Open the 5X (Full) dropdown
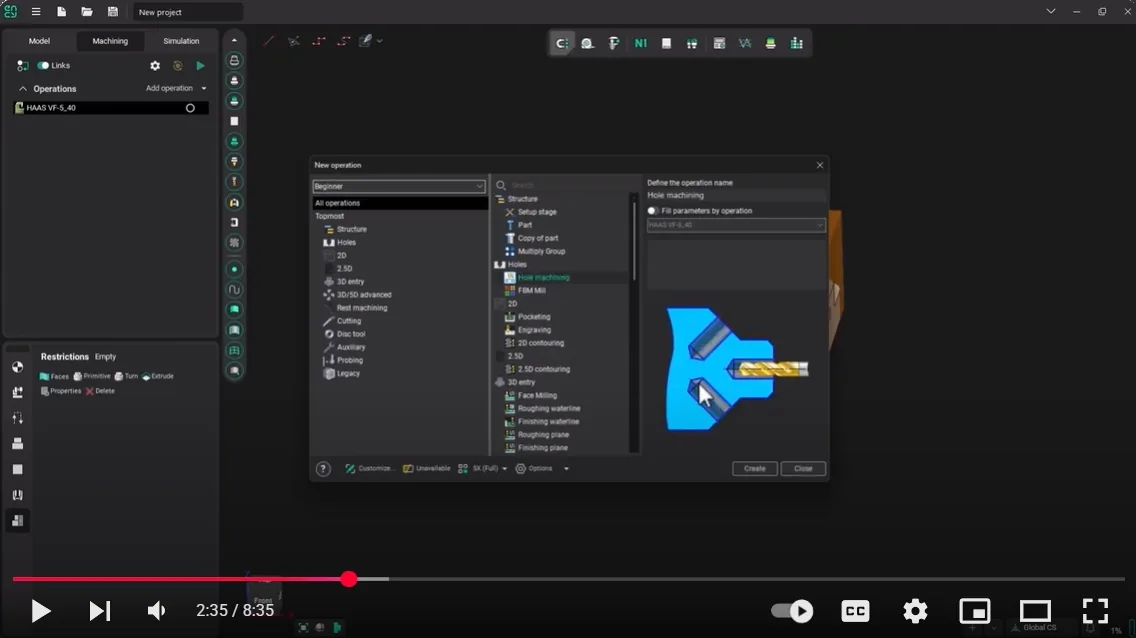 tap(483, 469)
